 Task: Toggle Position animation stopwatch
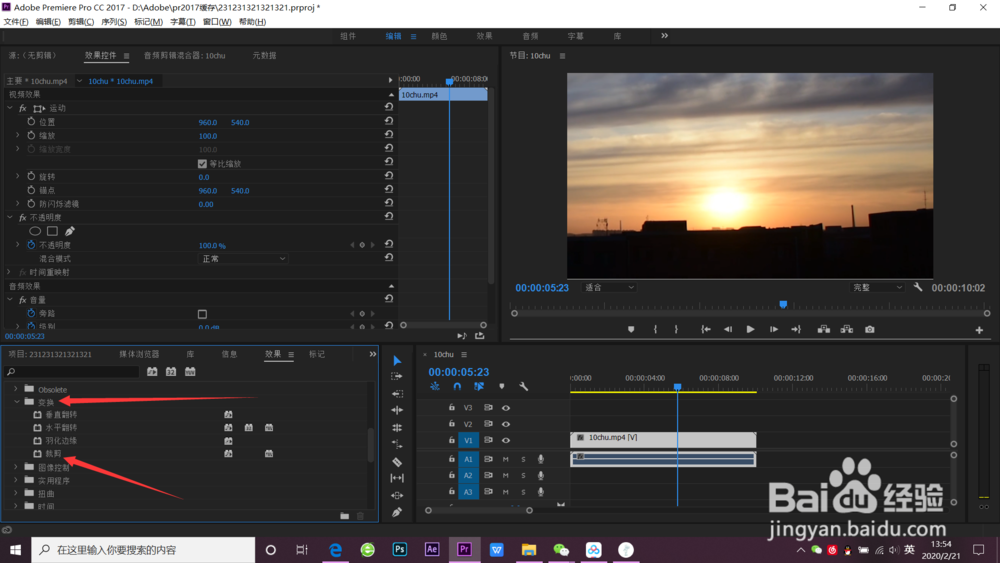31,121
